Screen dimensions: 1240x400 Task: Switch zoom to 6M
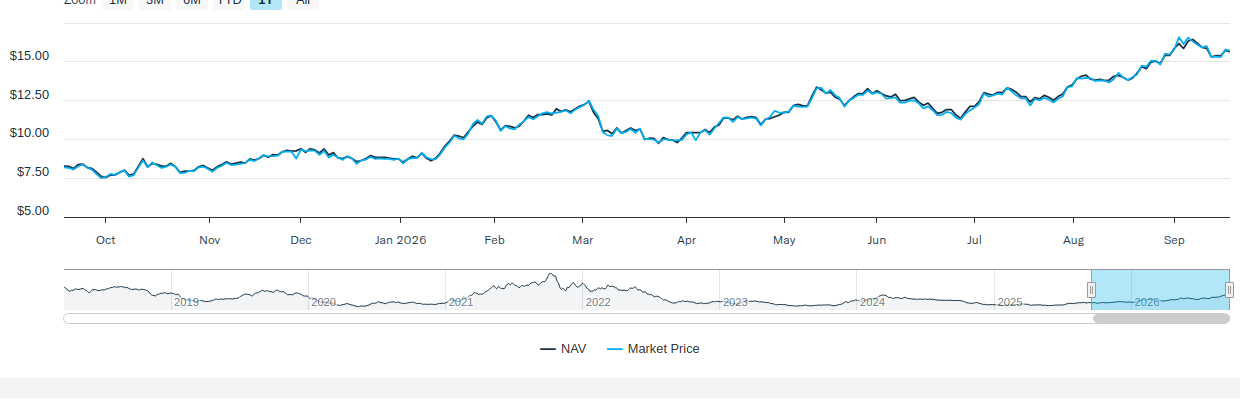tap(192, 3)
